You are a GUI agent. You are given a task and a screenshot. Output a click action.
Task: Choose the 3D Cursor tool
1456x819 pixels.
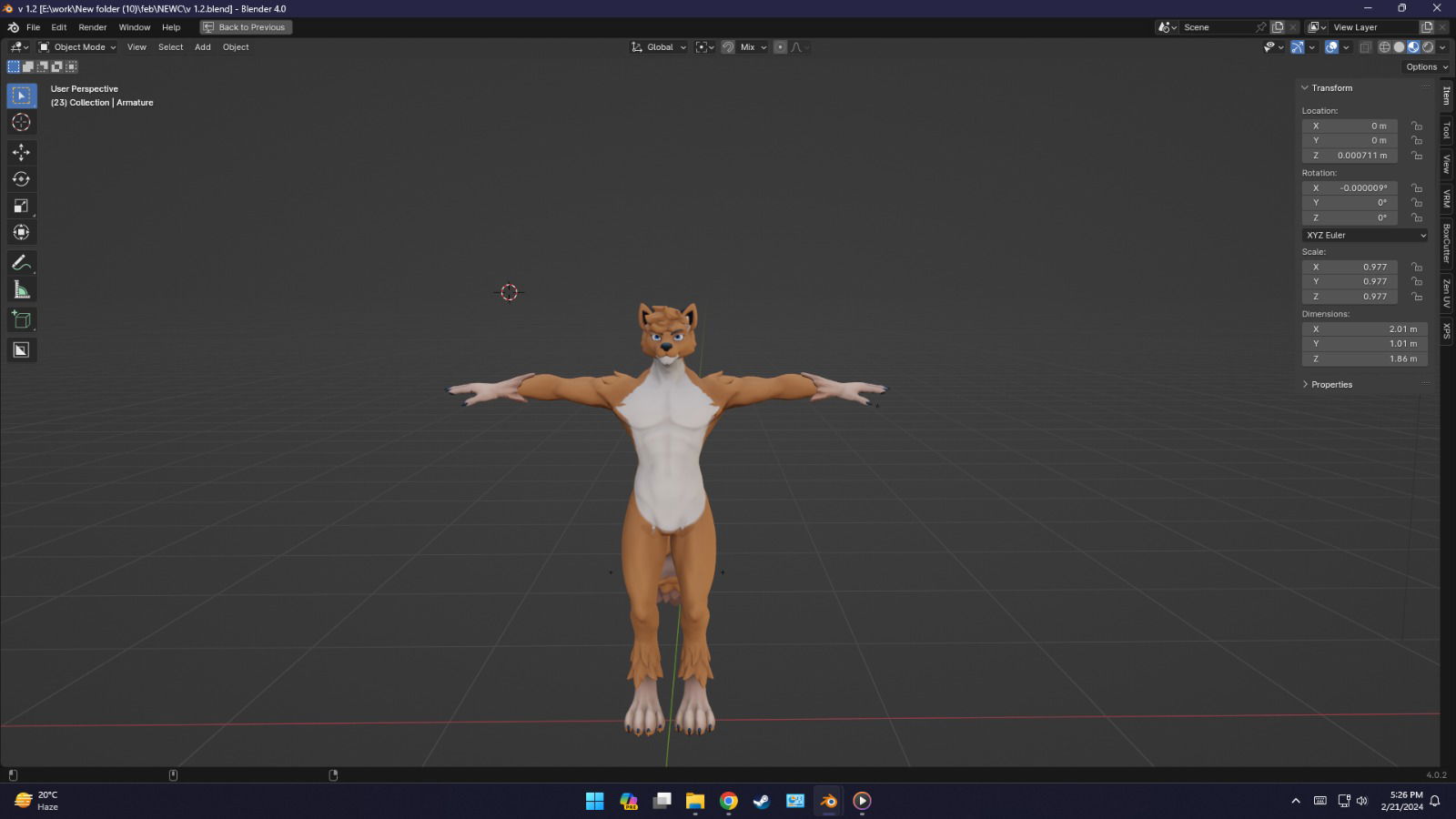(21, 123)
